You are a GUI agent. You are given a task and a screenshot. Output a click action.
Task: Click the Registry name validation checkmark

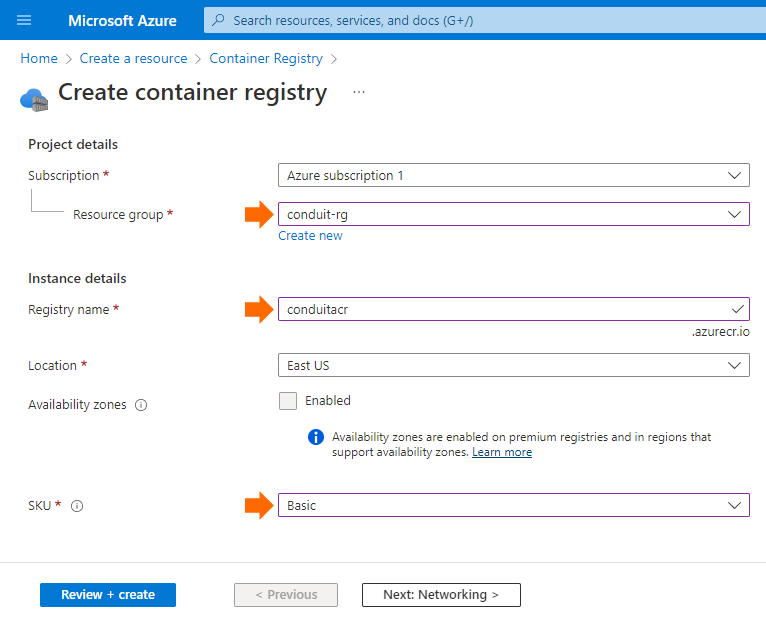tap(738, 309)
